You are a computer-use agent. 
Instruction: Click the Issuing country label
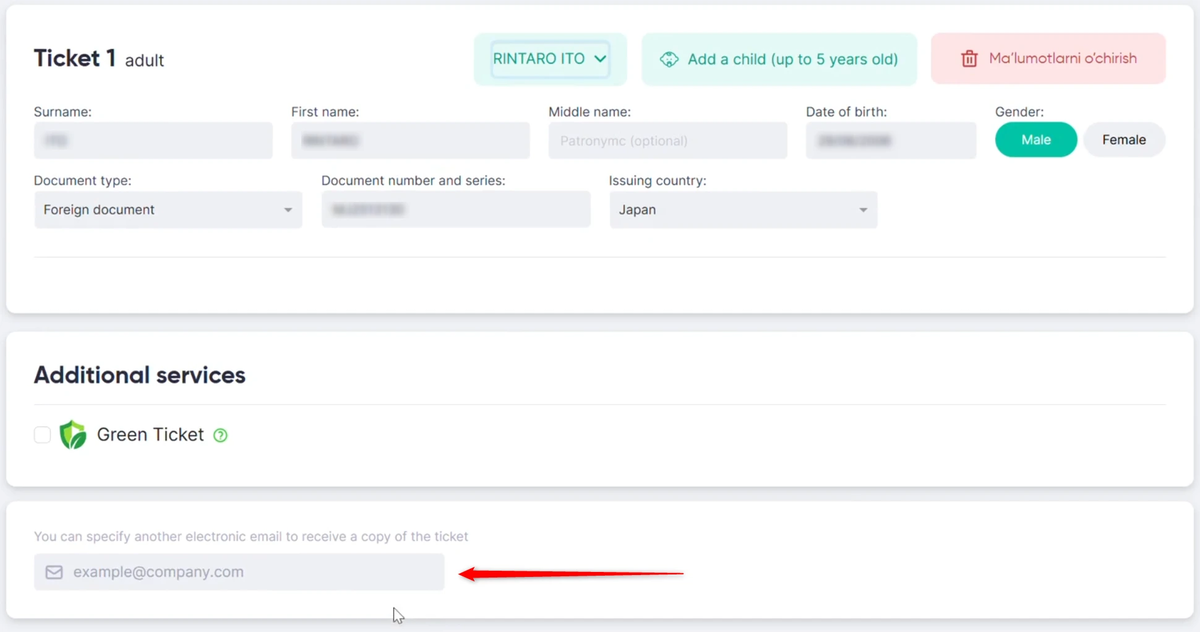point(658,181)
